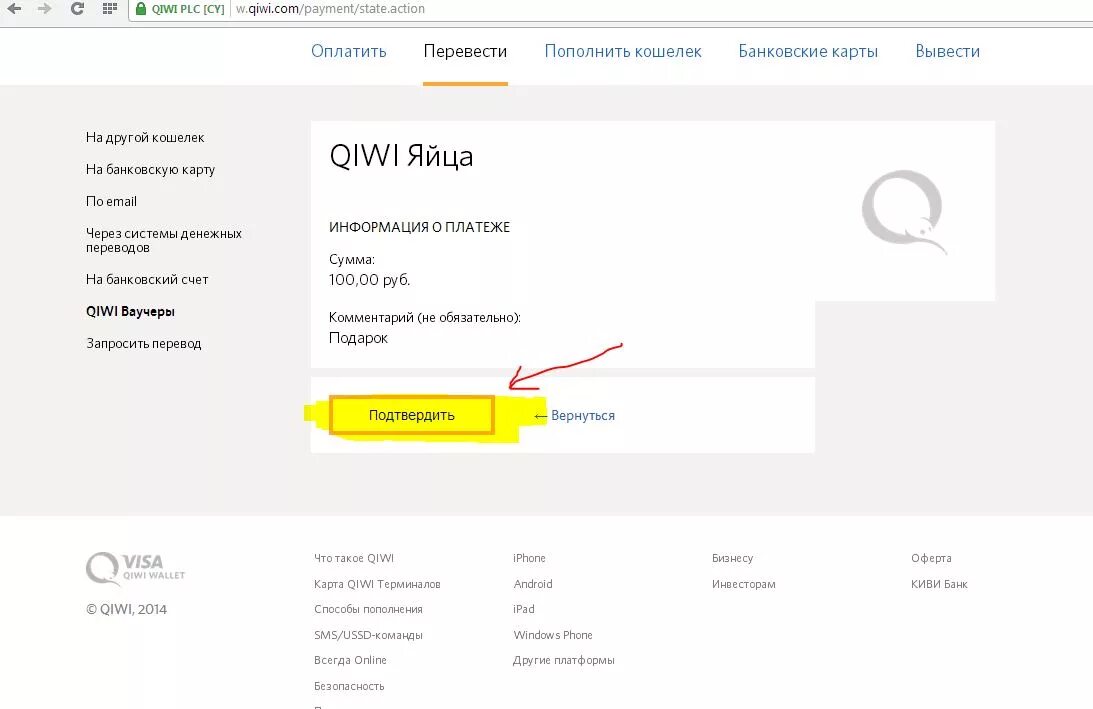Go to the Банковские карты tab
1093x709 pixels.
coord(808,52)
